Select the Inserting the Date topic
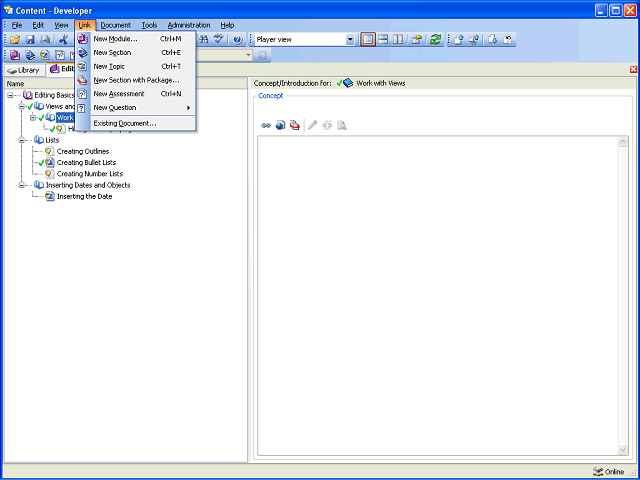Screen dimensions: 640x480 point(84,196)
